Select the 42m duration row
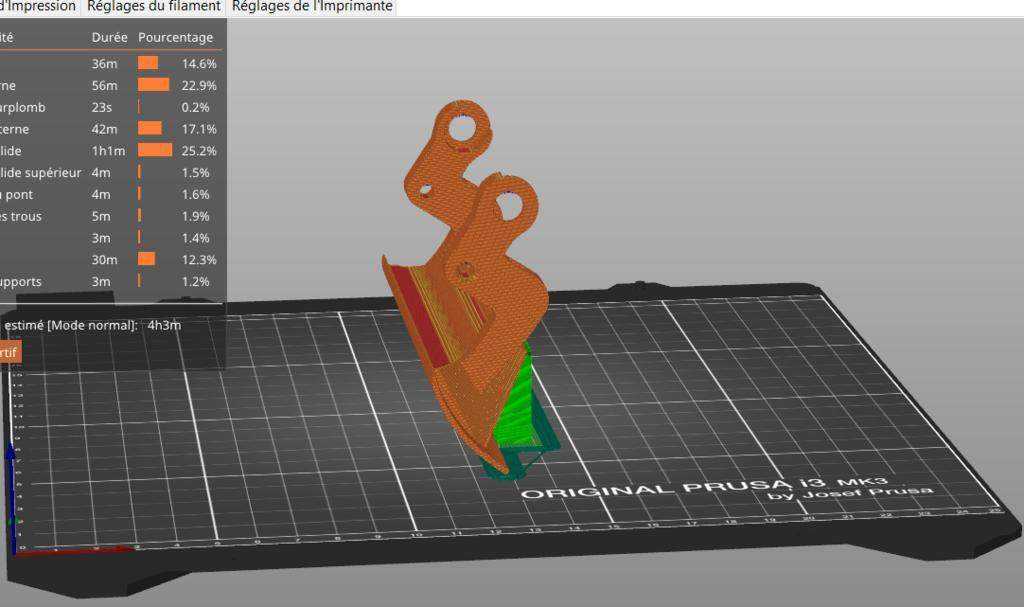 click(x=111, y=129)
